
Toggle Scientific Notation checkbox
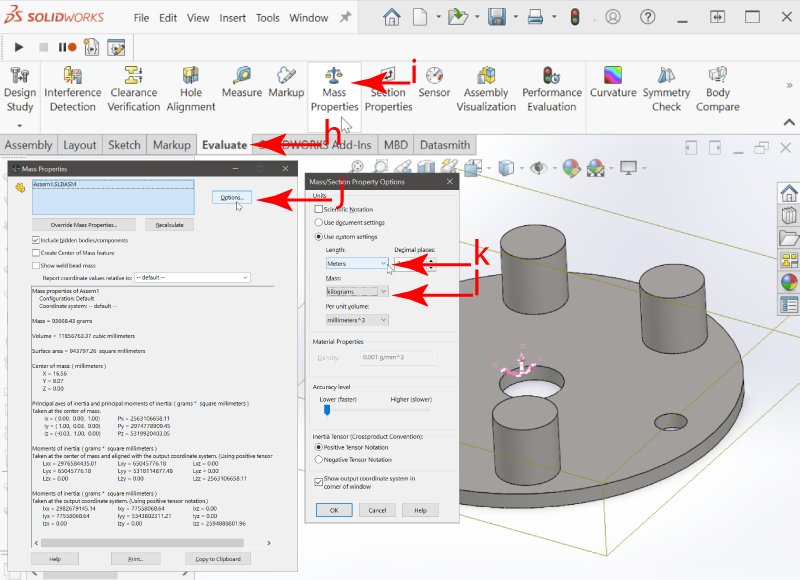[x=319, y=209]
